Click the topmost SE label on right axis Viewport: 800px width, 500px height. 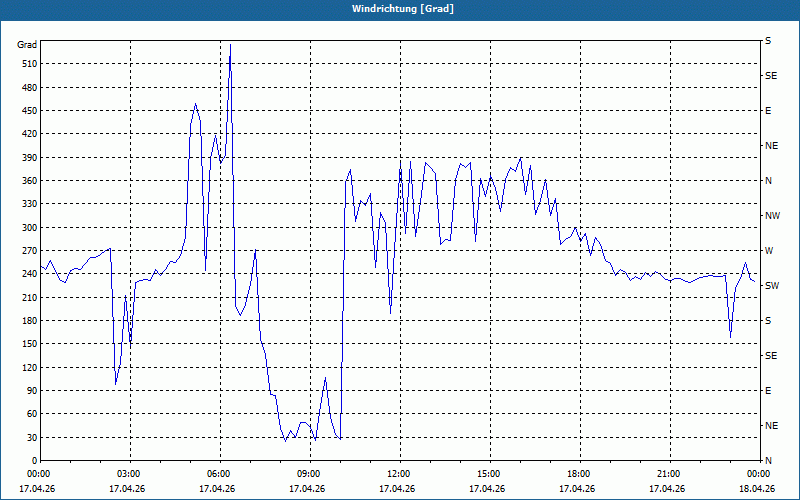pyautogui.click(x=771, y=76)
